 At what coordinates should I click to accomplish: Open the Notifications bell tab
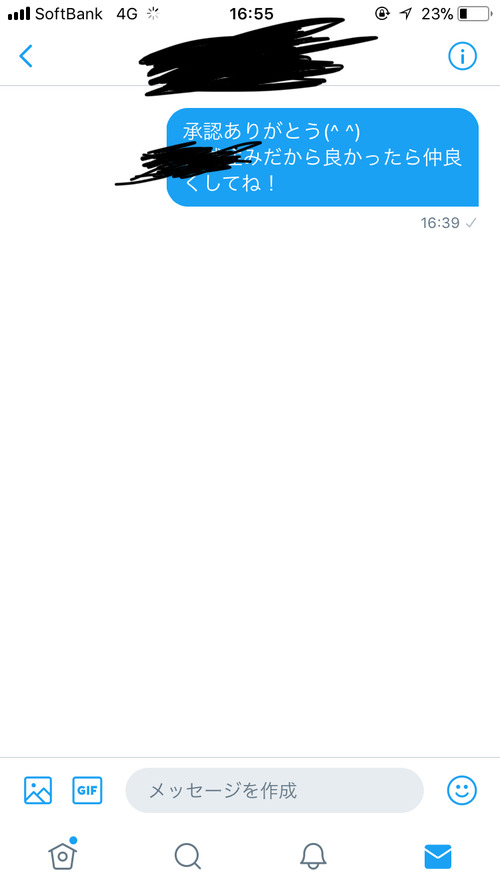pos(313,856)
